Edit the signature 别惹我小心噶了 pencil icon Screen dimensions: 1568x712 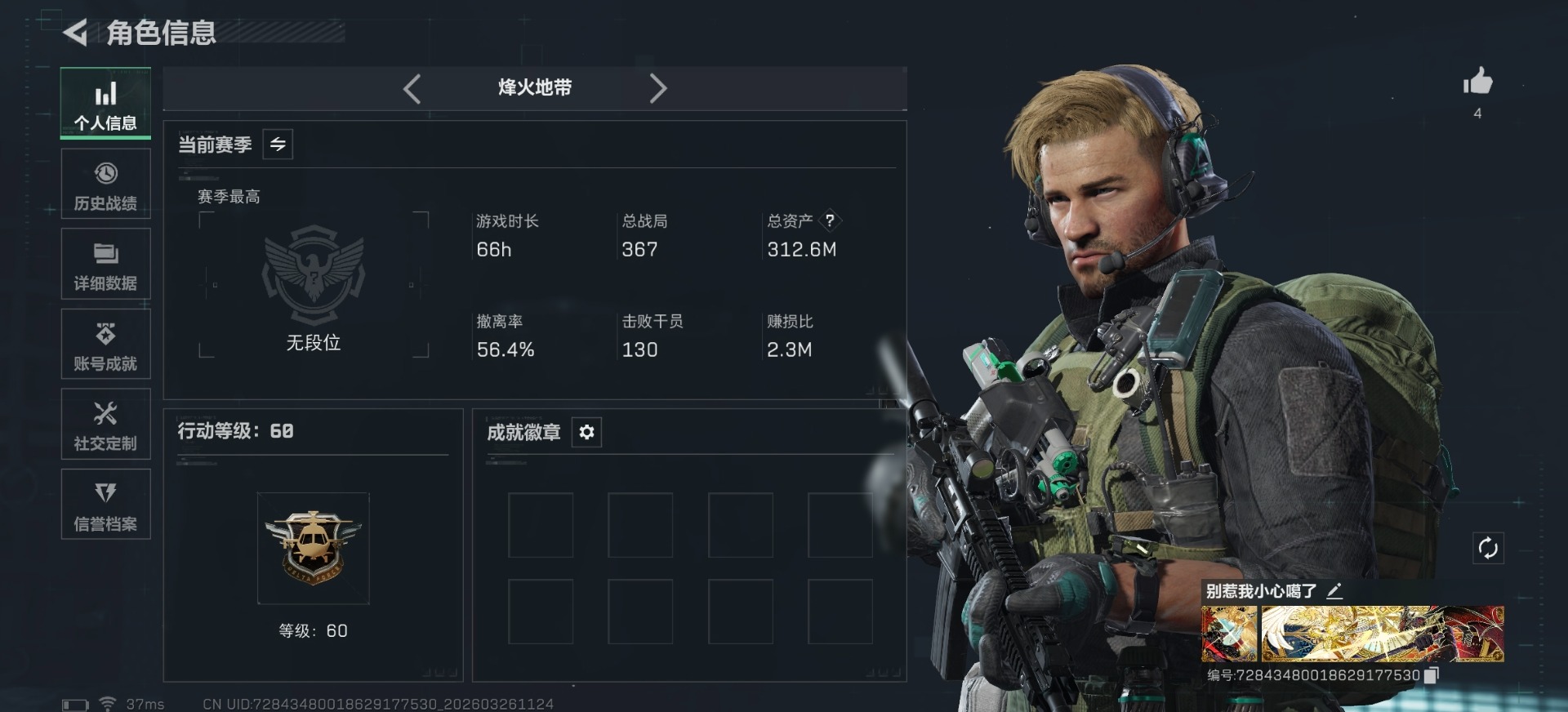1334,591
